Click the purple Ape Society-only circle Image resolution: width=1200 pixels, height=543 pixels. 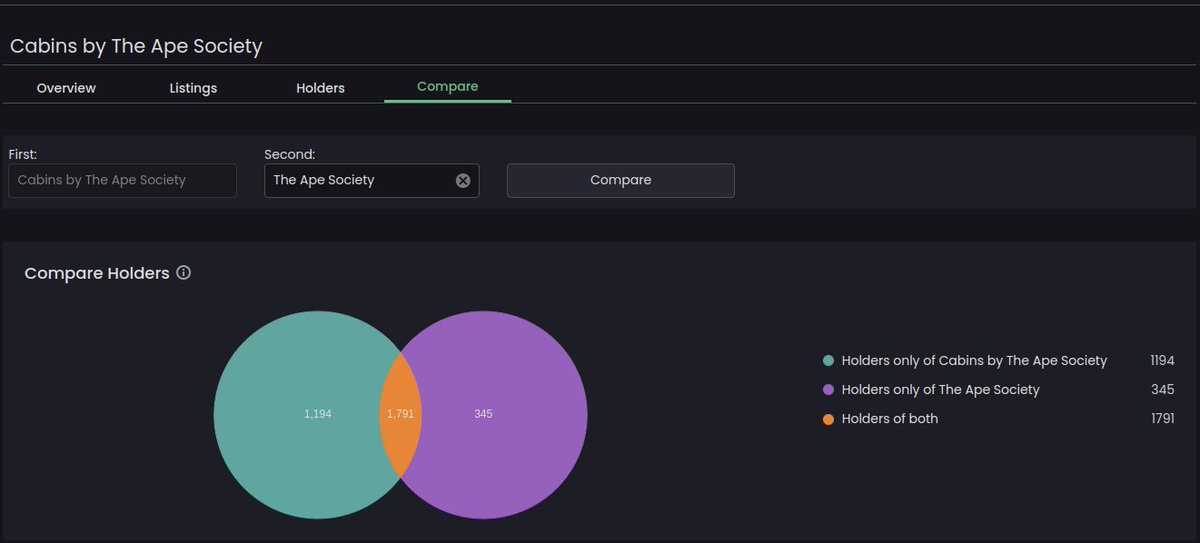(505, 414)
